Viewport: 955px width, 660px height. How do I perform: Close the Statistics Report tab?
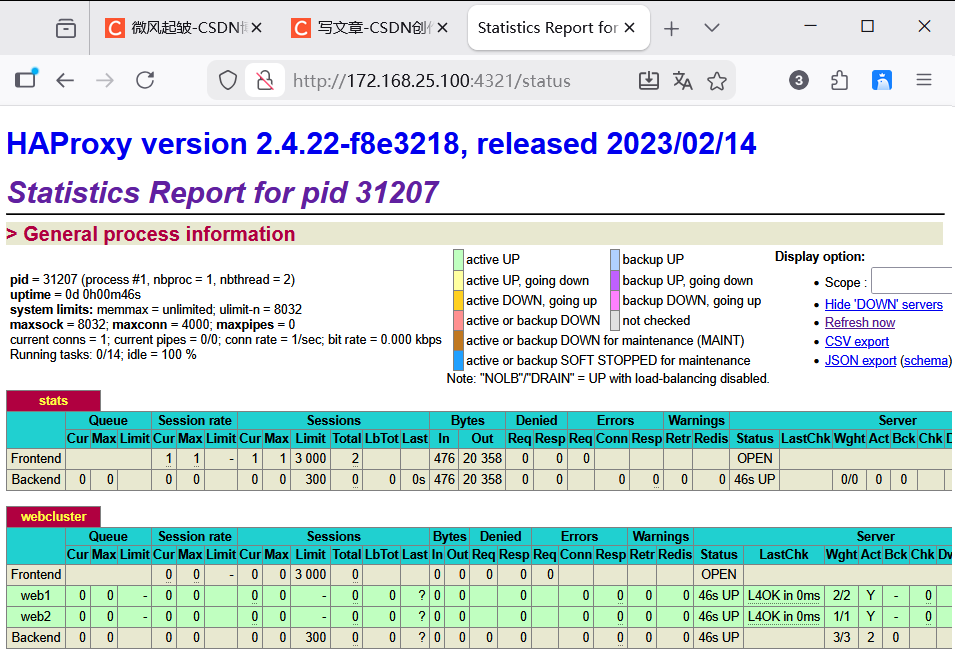630,28
